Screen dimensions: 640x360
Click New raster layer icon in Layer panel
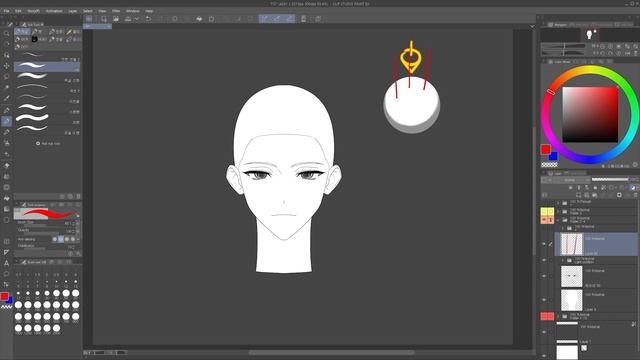pyautogui.click(x=579, y=195)
